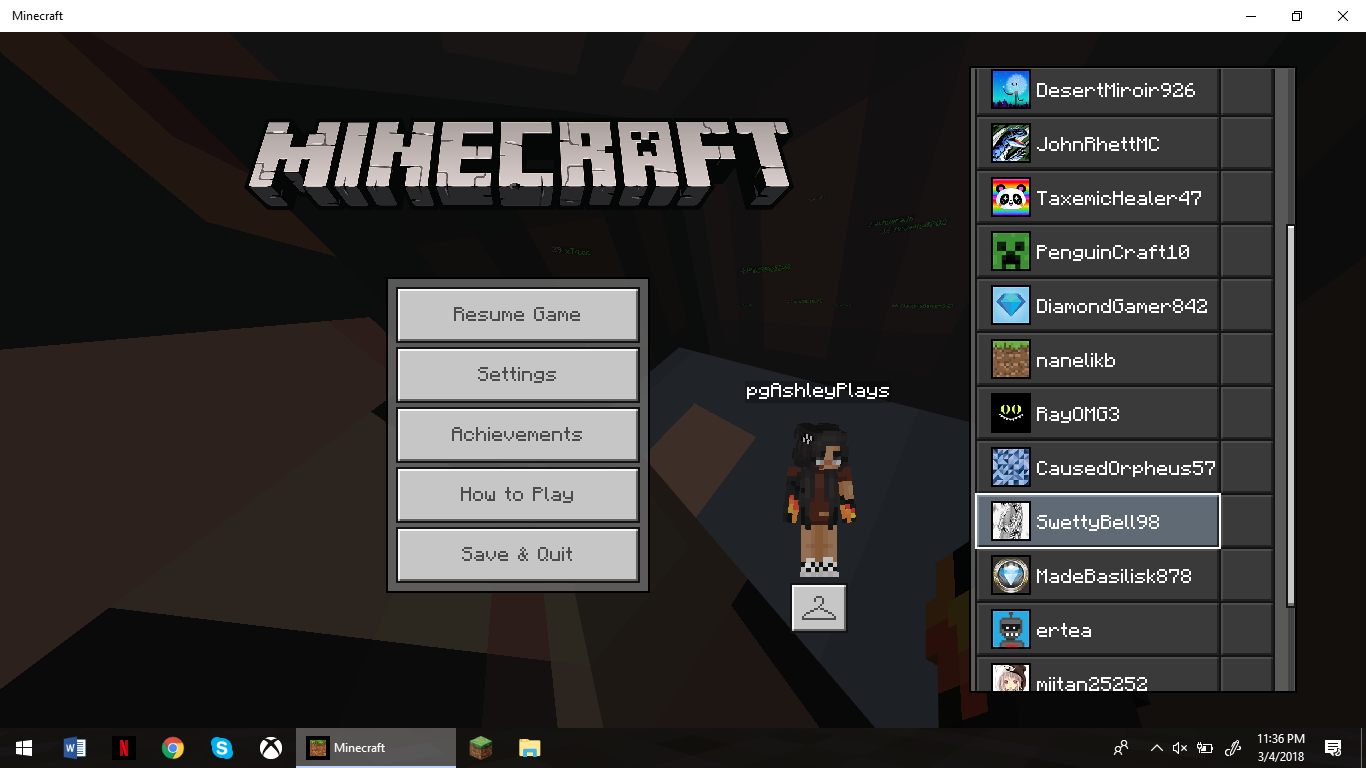Click RayOMG3's black cat face avatar
The width and height of the screenshot is (1366, 768).
click(1010, 414)
